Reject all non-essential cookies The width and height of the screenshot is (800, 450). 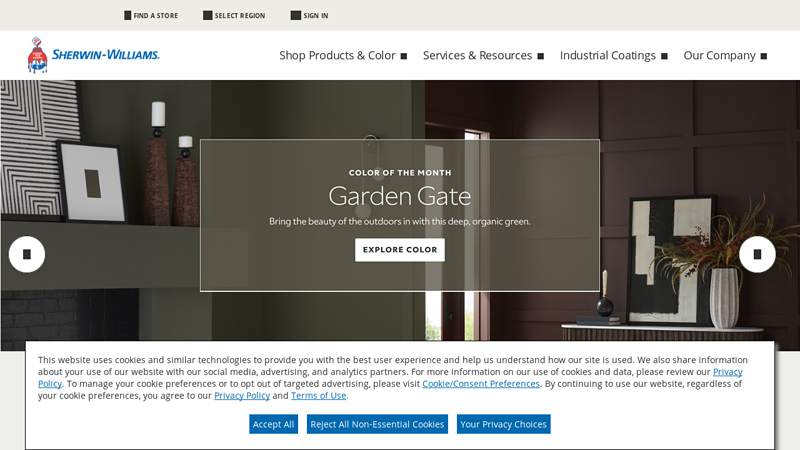(x=377, y=424)
